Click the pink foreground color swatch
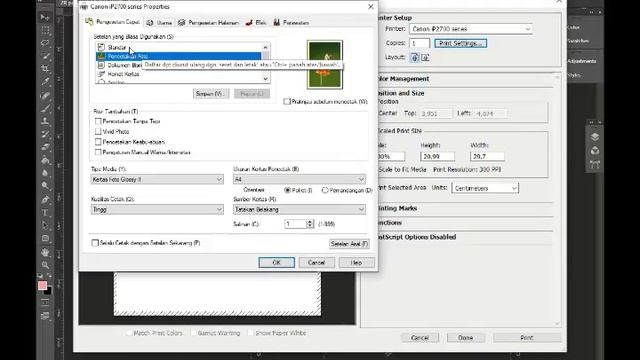This screenshot has width=640, height=360. click(x=42, y=285)
